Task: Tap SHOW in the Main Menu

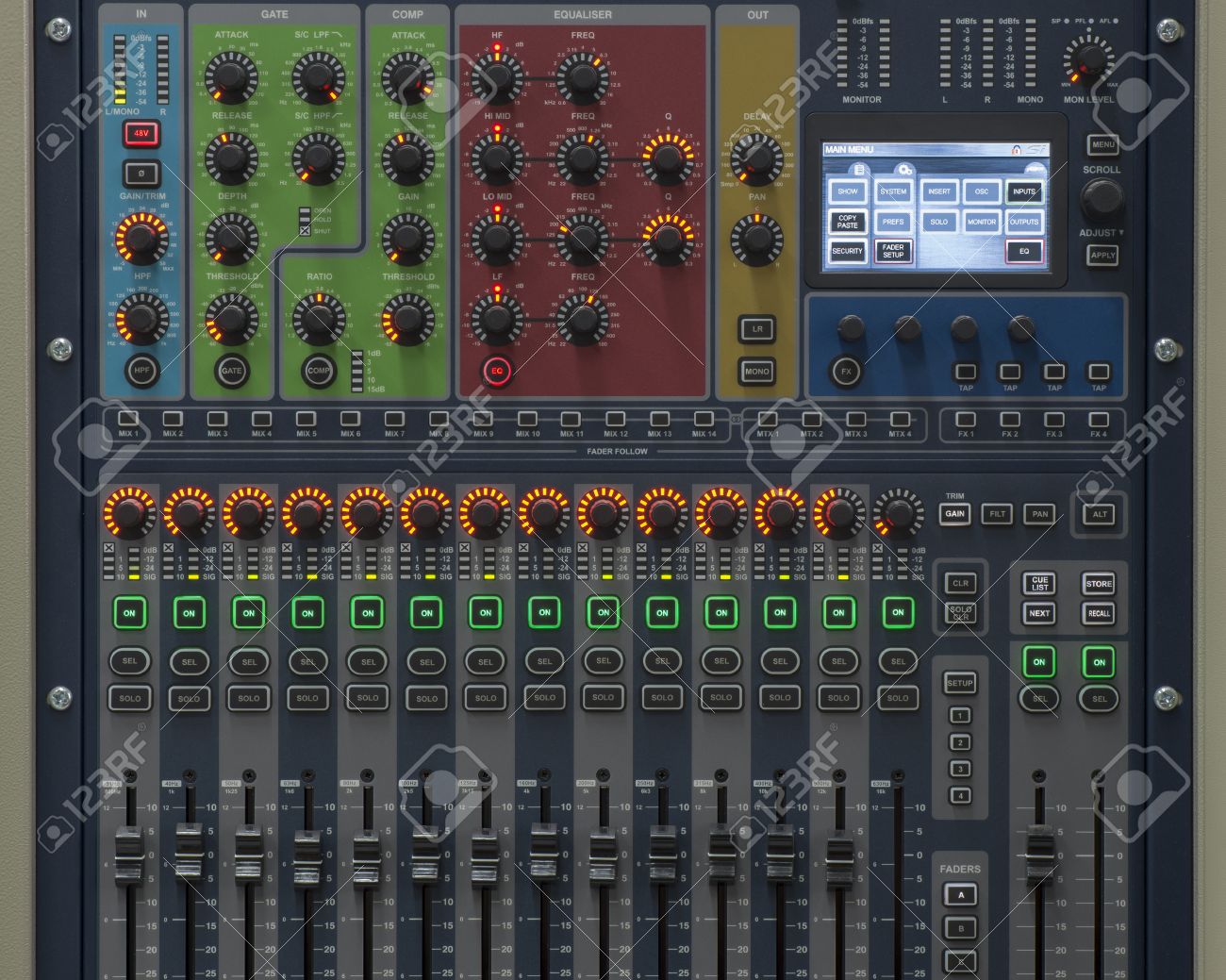Action: [x=848, y=191]
